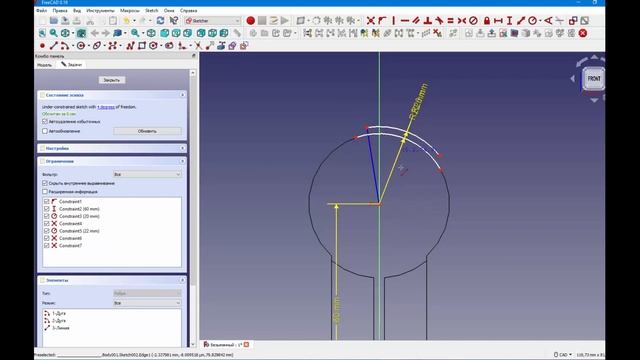Switch to the Tasks tab
Viewport: 640px width, 360px height.
(72, 64)
